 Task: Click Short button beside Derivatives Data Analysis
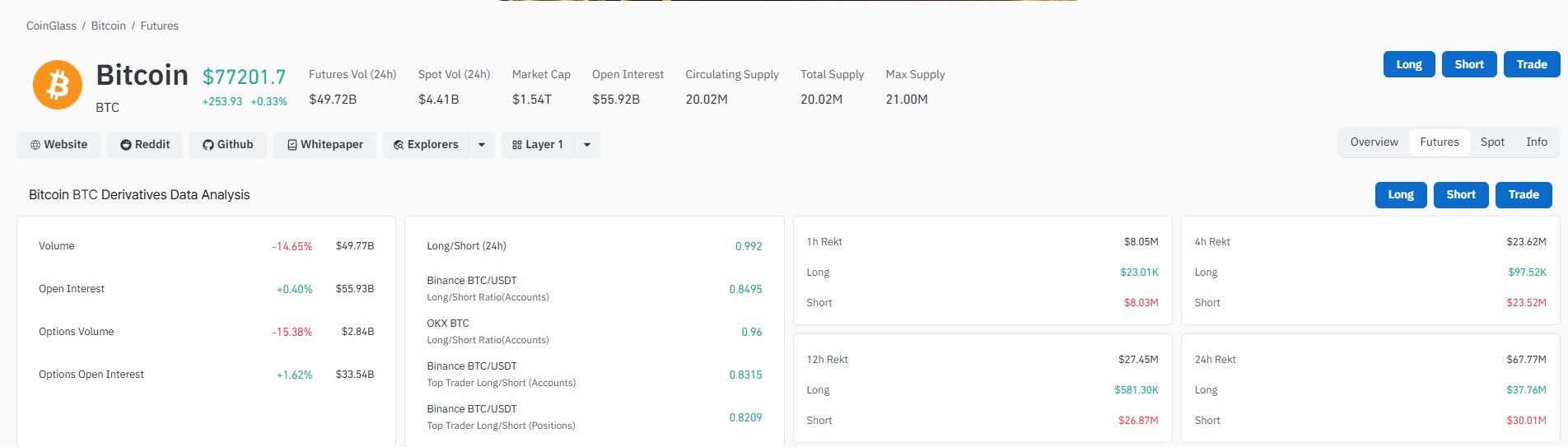pyautogui.click(x=1461, y=195)
